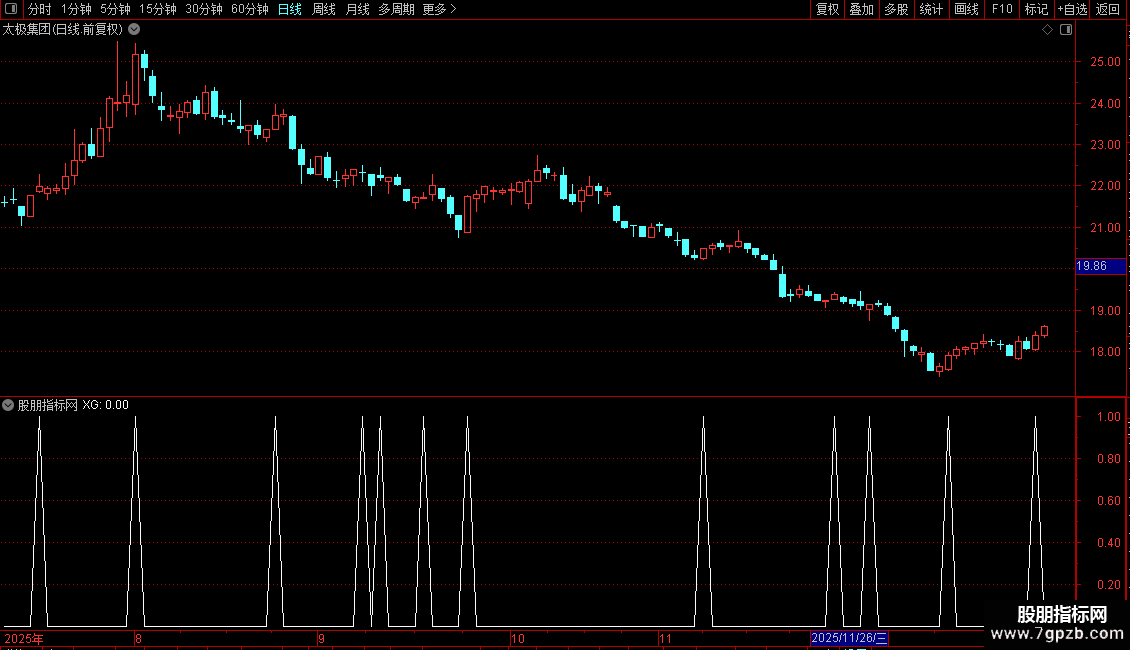Click the 标记 mark button
The image size is (1130, 650).
[x=1036, y=9]
